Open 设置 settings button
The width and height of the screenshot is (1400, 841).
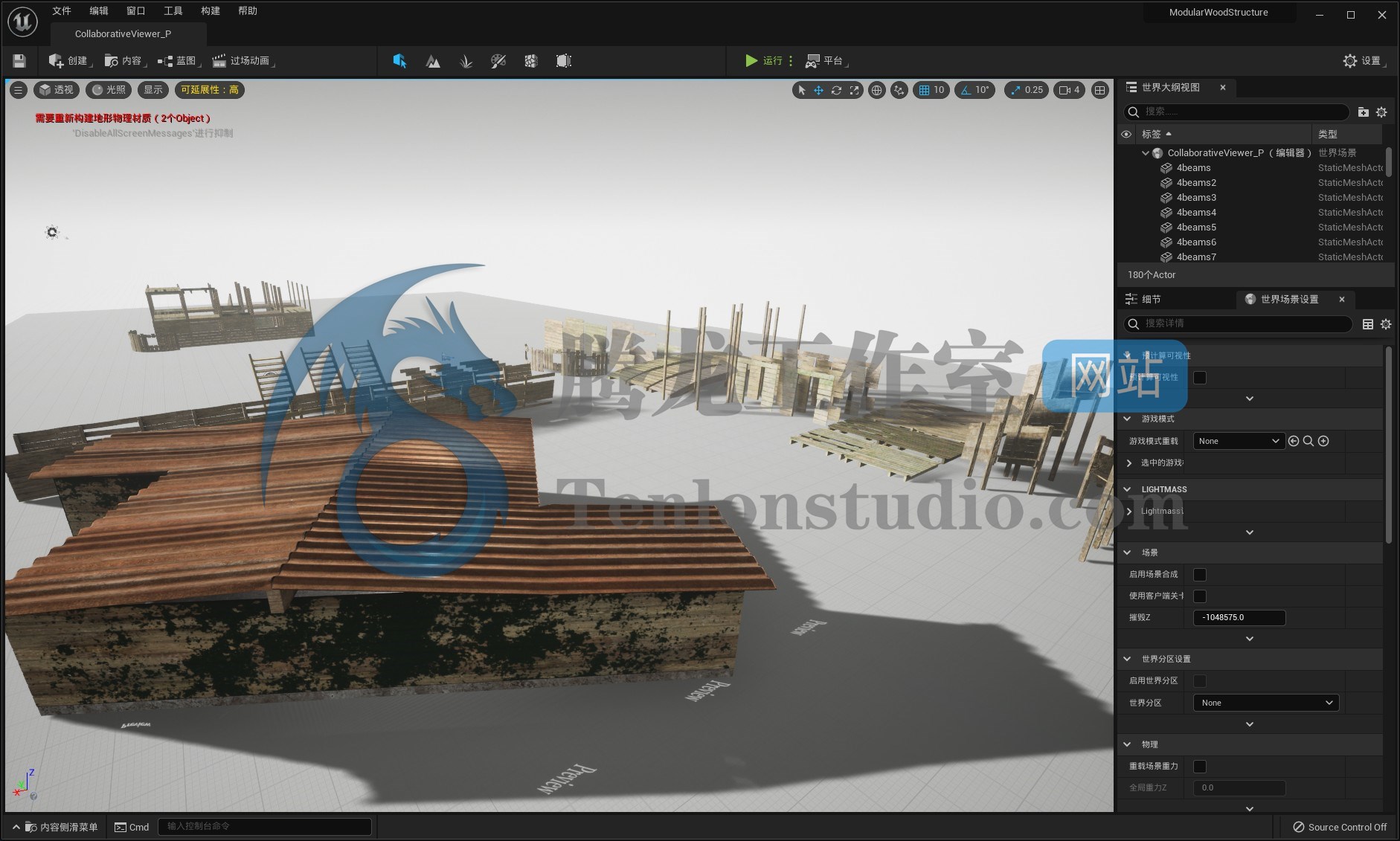tap(1363, 61)
